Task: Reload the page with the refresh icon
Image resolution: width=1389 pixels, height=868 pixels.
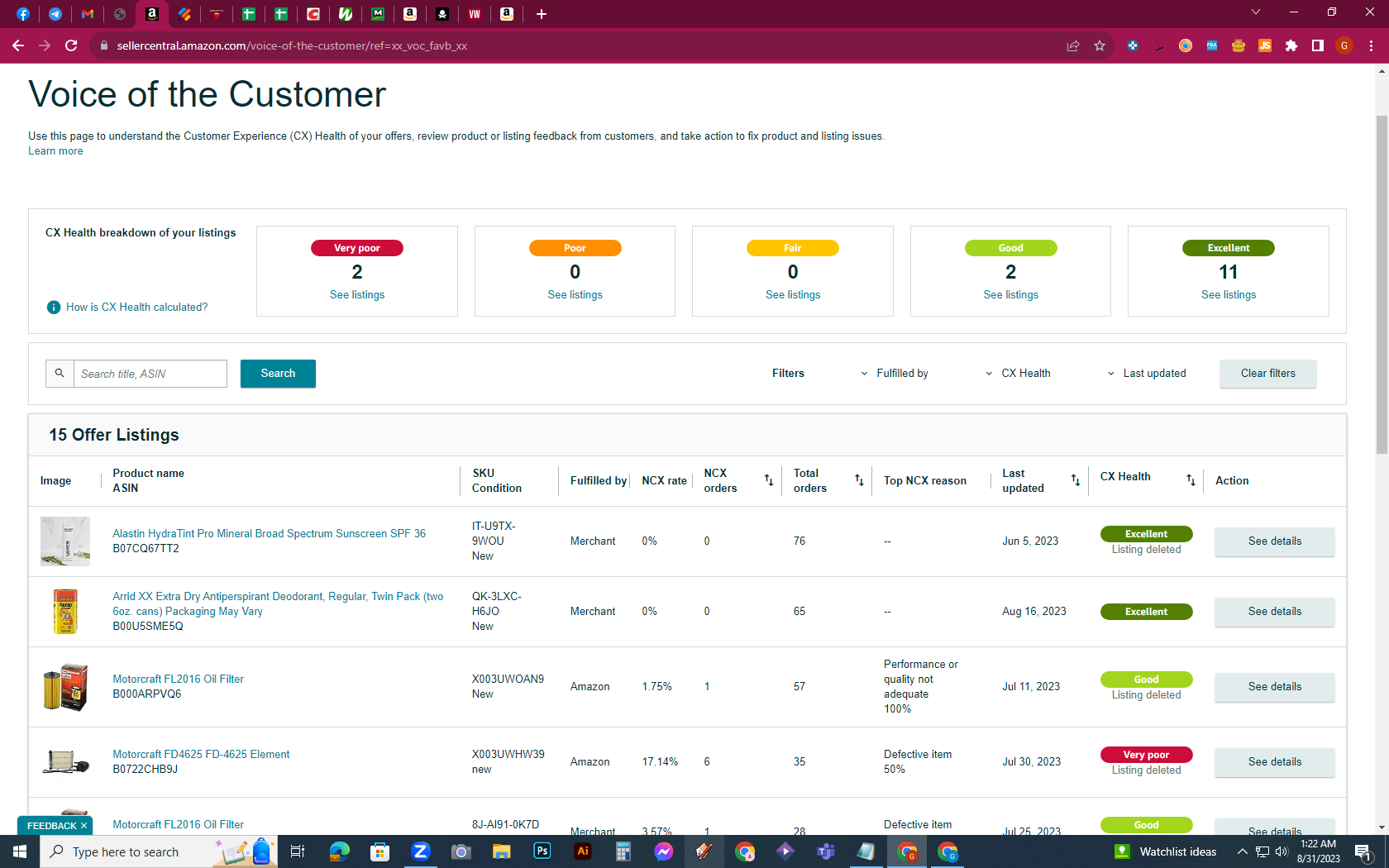Action: [71, 45]
